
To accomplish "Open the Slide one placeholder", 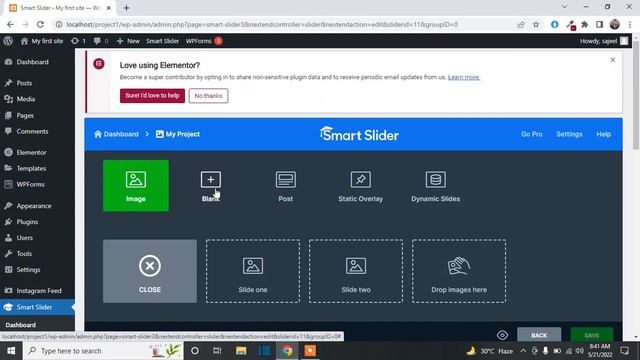I will (253, 271).
